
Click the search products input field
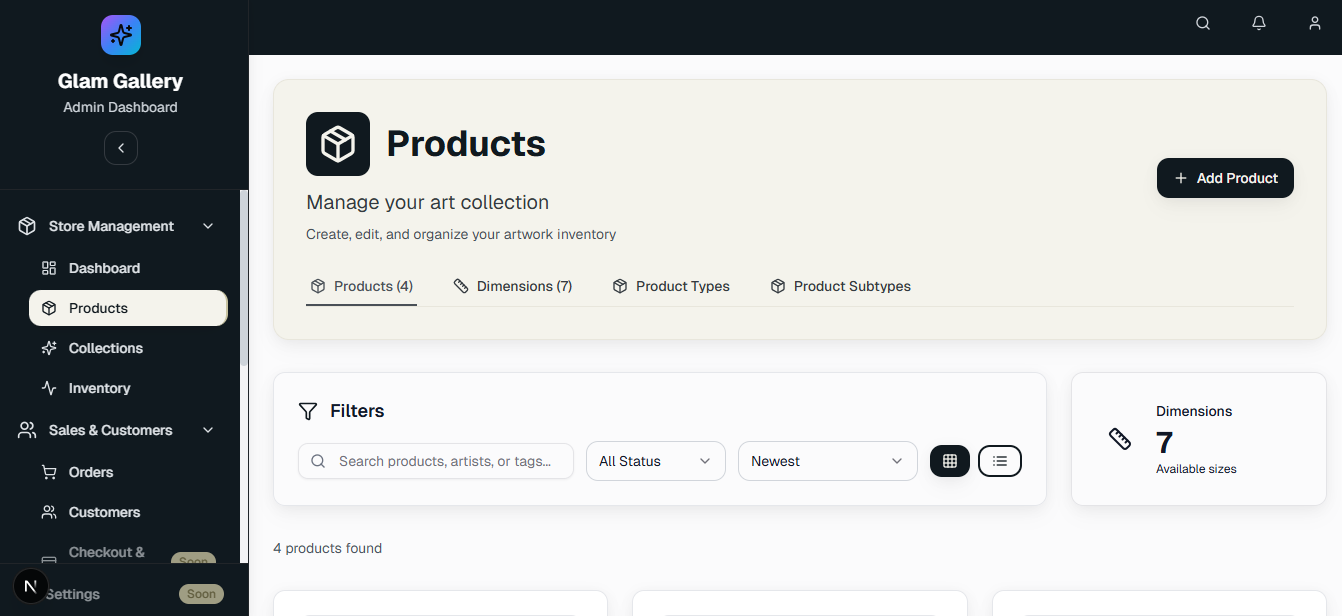(x=445, y=461)
